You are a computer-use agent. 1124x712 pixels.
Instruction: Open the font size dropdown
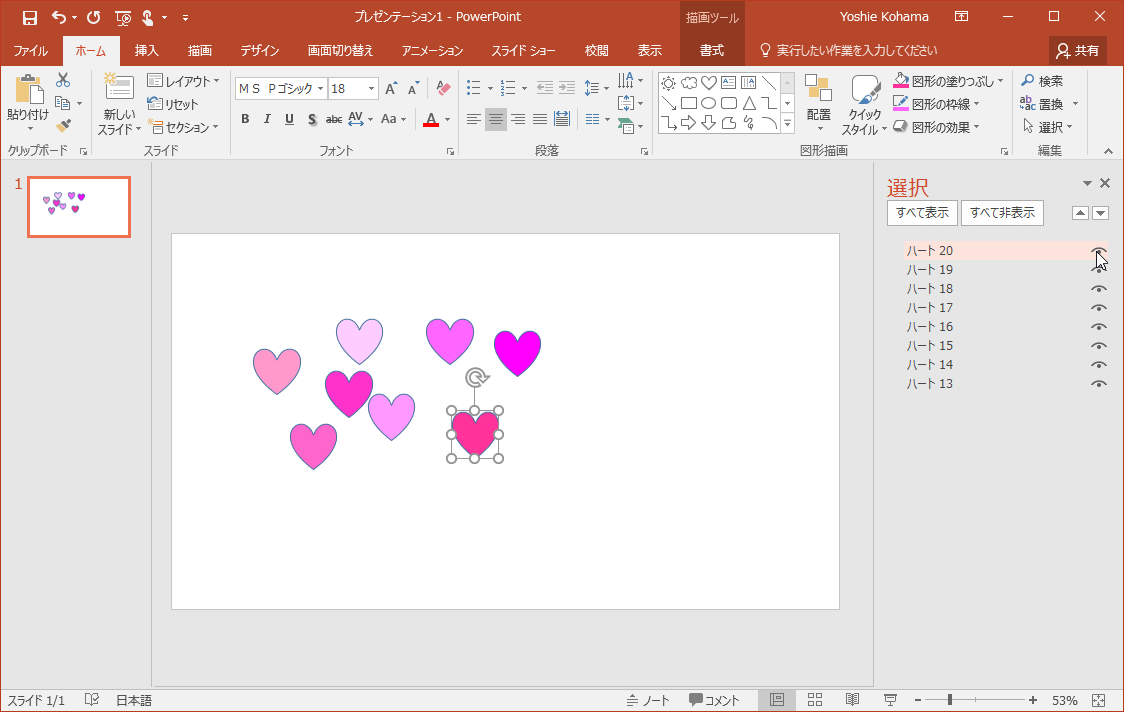(372, 89)
